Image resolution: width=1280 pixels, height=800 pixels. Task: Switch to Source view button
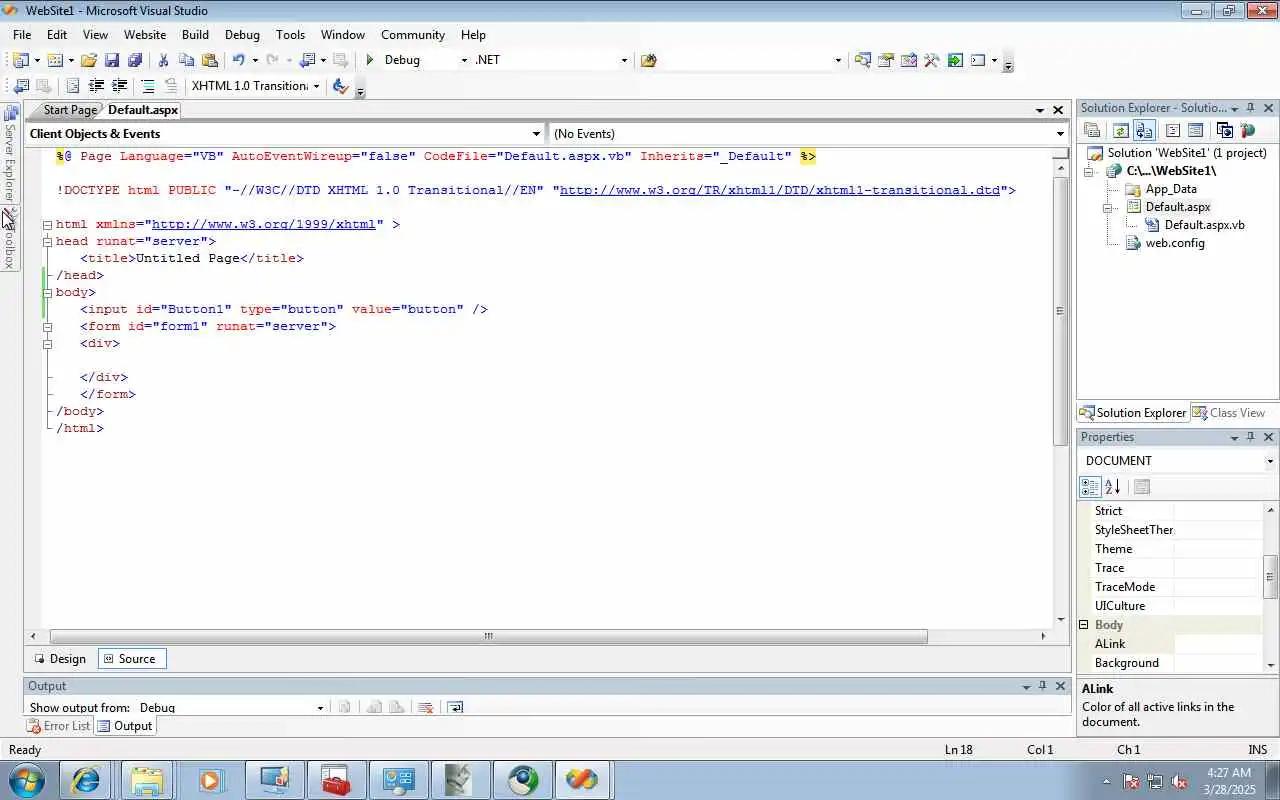click(130, 659)
